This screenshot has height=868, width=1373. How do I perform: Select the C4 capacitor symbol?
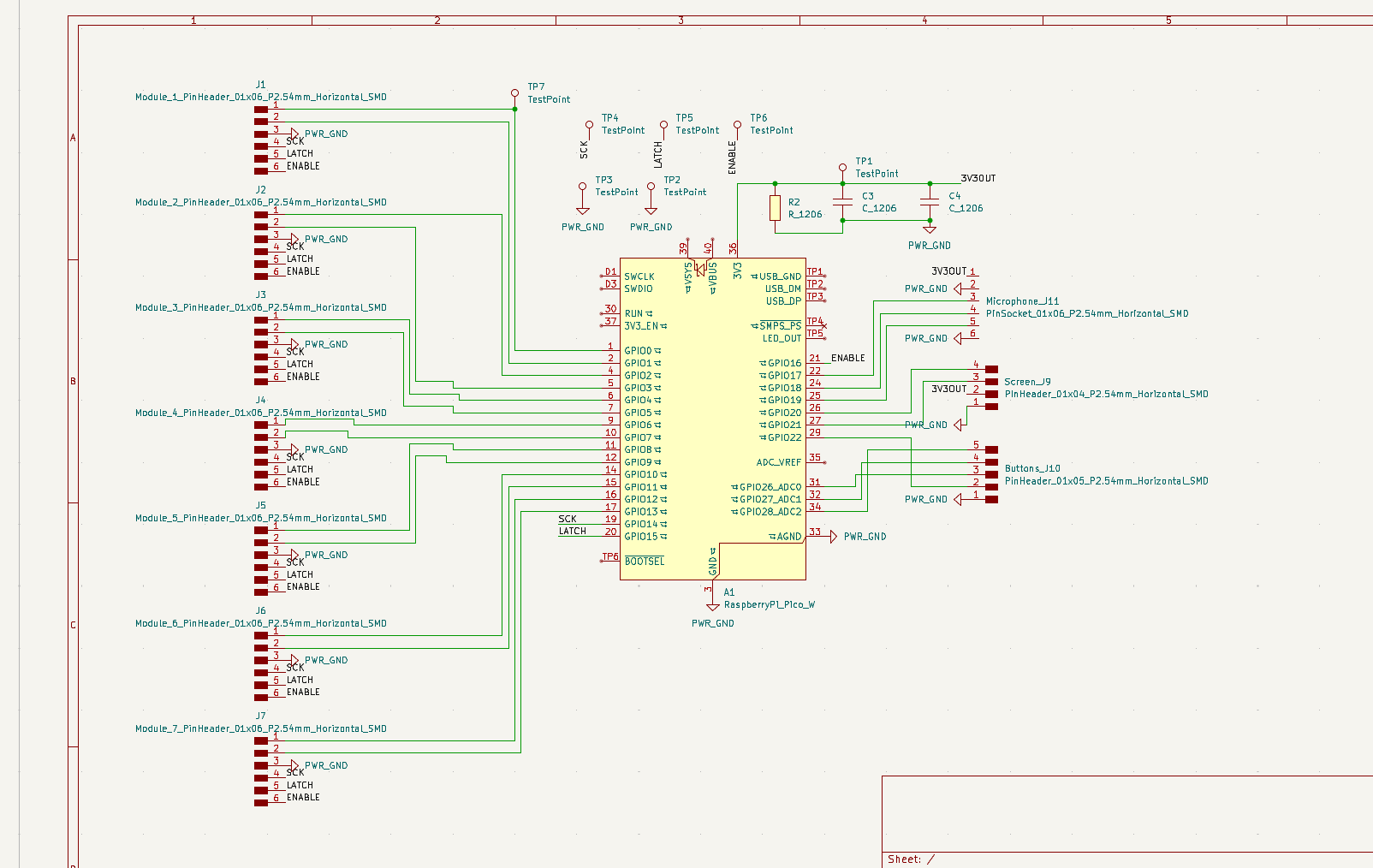click(930, 202)
